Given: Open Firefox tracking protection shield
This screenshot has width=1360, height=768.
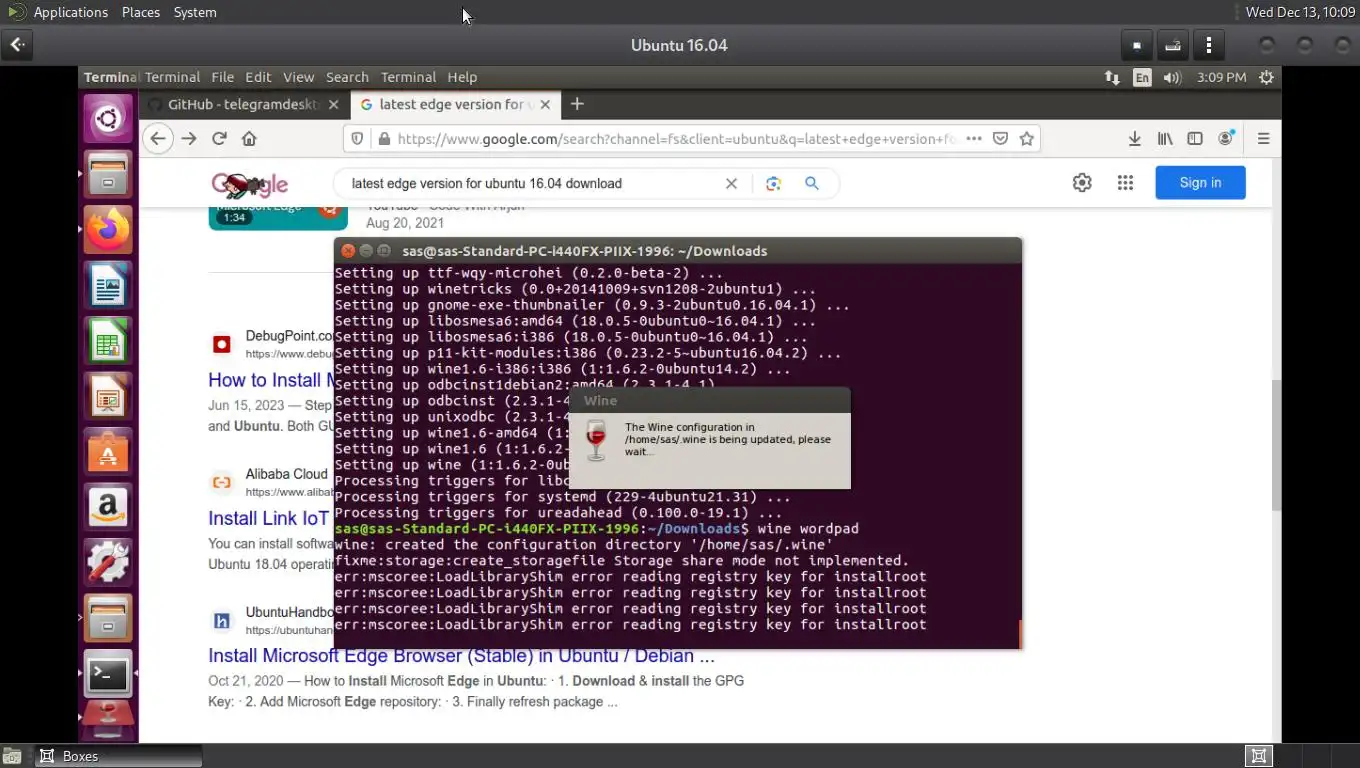Looking at the screenshot, I should (357, 139).
